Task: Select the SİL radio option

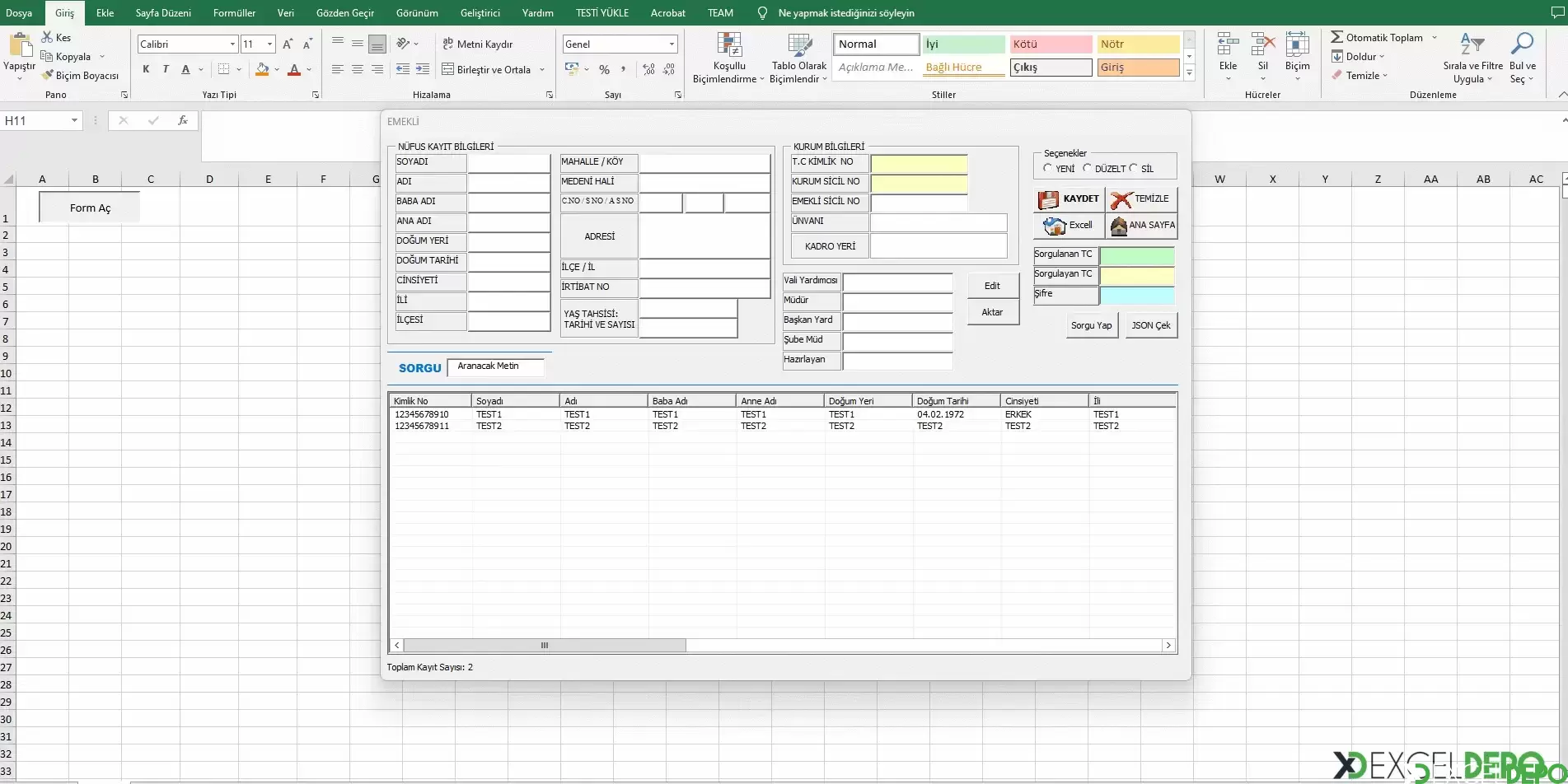Action: pos(1134,168)
